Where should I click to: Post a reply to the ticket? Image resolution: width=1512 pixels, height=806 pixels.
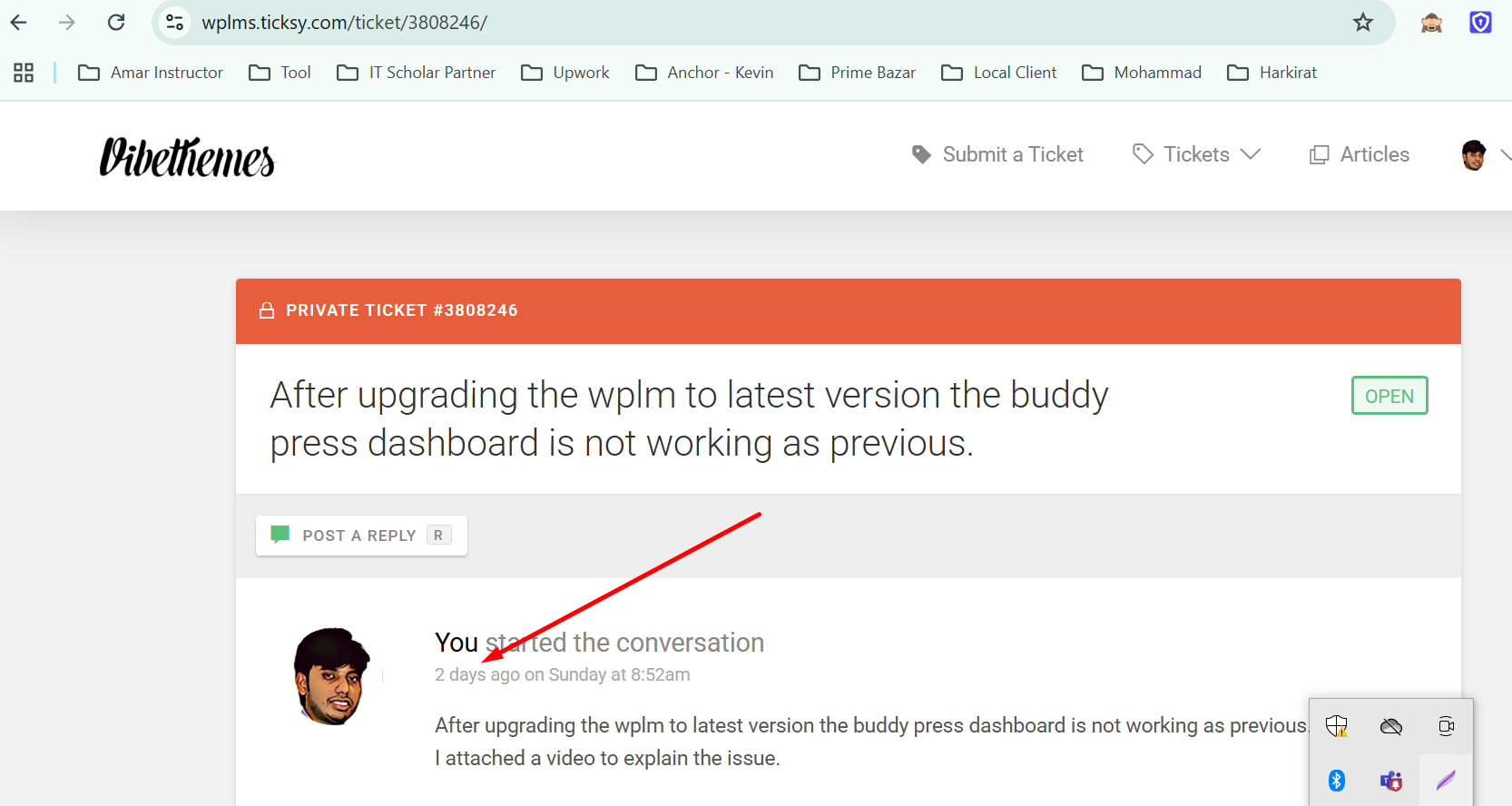click(361, 536)
